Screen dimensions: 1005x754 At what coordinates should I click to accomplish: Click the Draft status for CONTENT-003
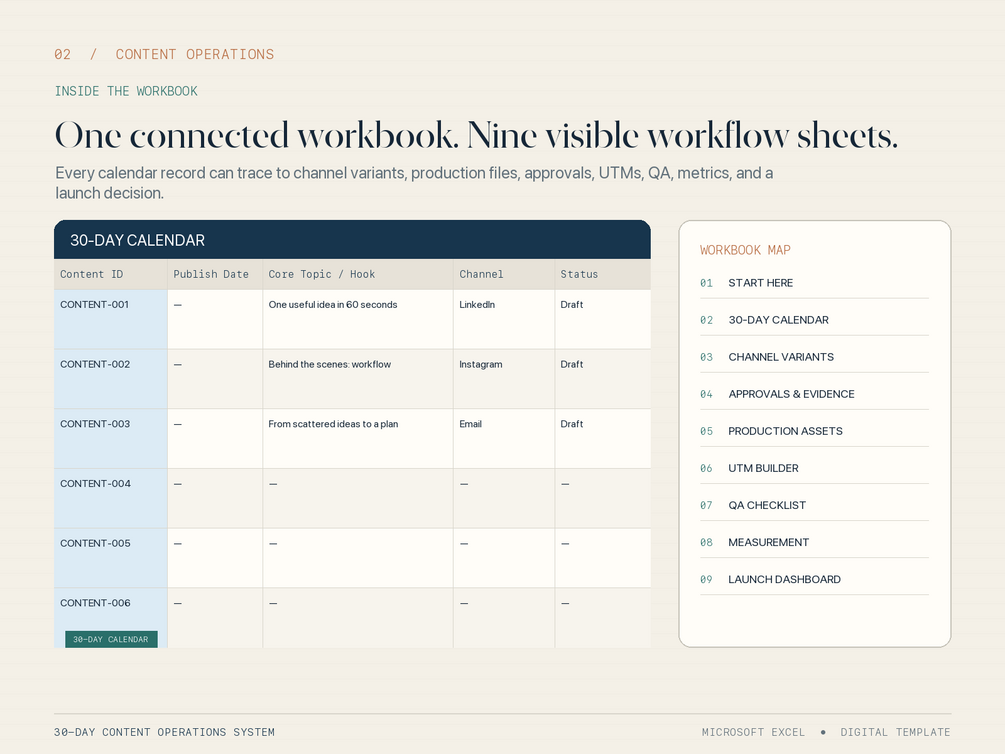coord(602,439)
